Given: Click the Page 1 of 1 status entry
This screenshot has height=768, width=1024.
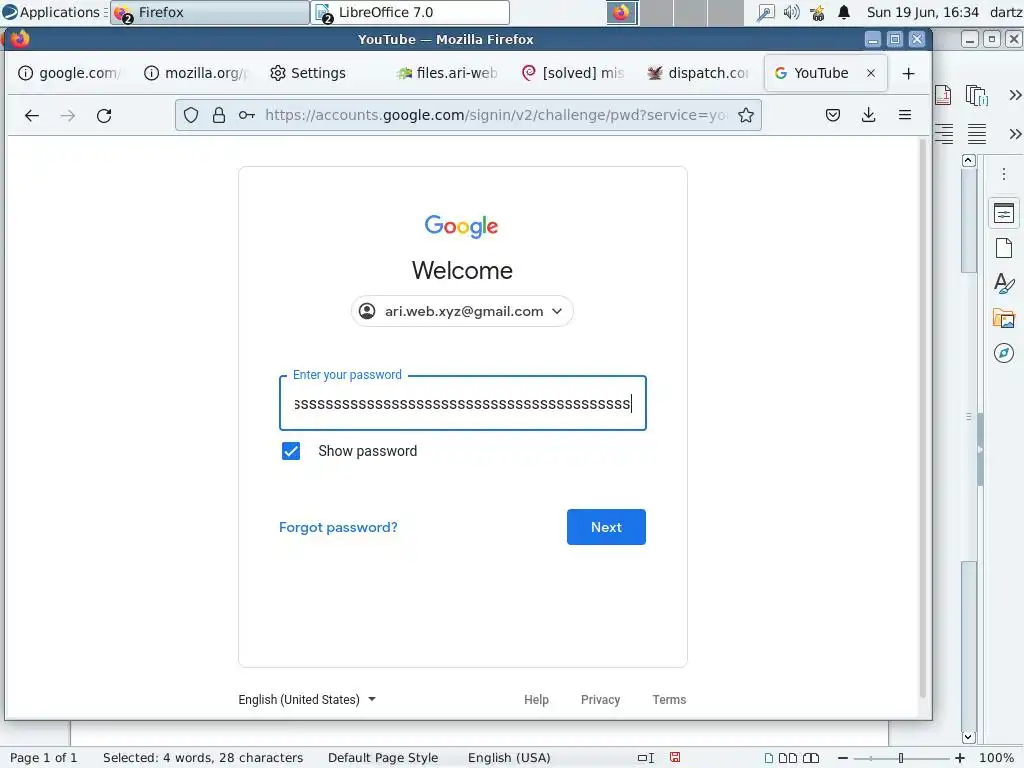Looking at the screenshot, I should coord(44,758).
